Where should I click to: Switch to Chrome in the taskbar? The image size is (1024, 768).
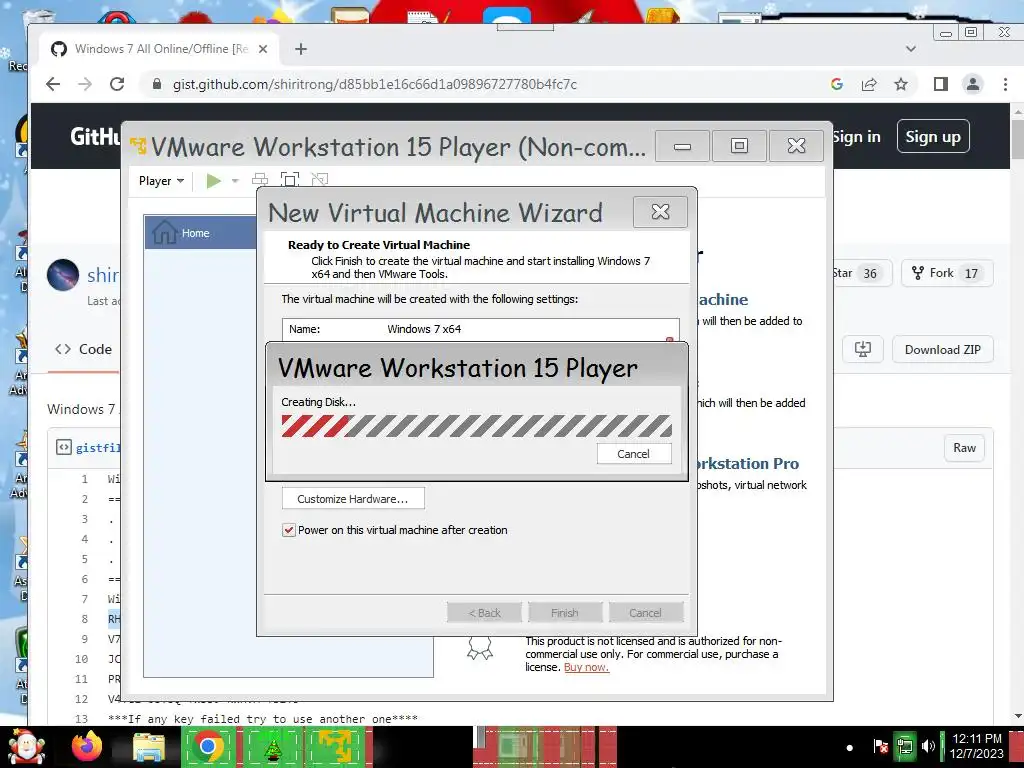(x=208, y=746)
